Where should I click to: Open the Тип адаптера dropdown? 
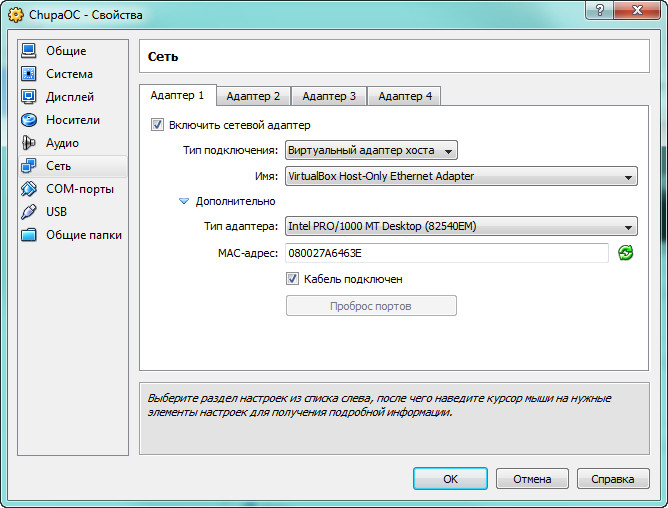[x=461, y=226]
